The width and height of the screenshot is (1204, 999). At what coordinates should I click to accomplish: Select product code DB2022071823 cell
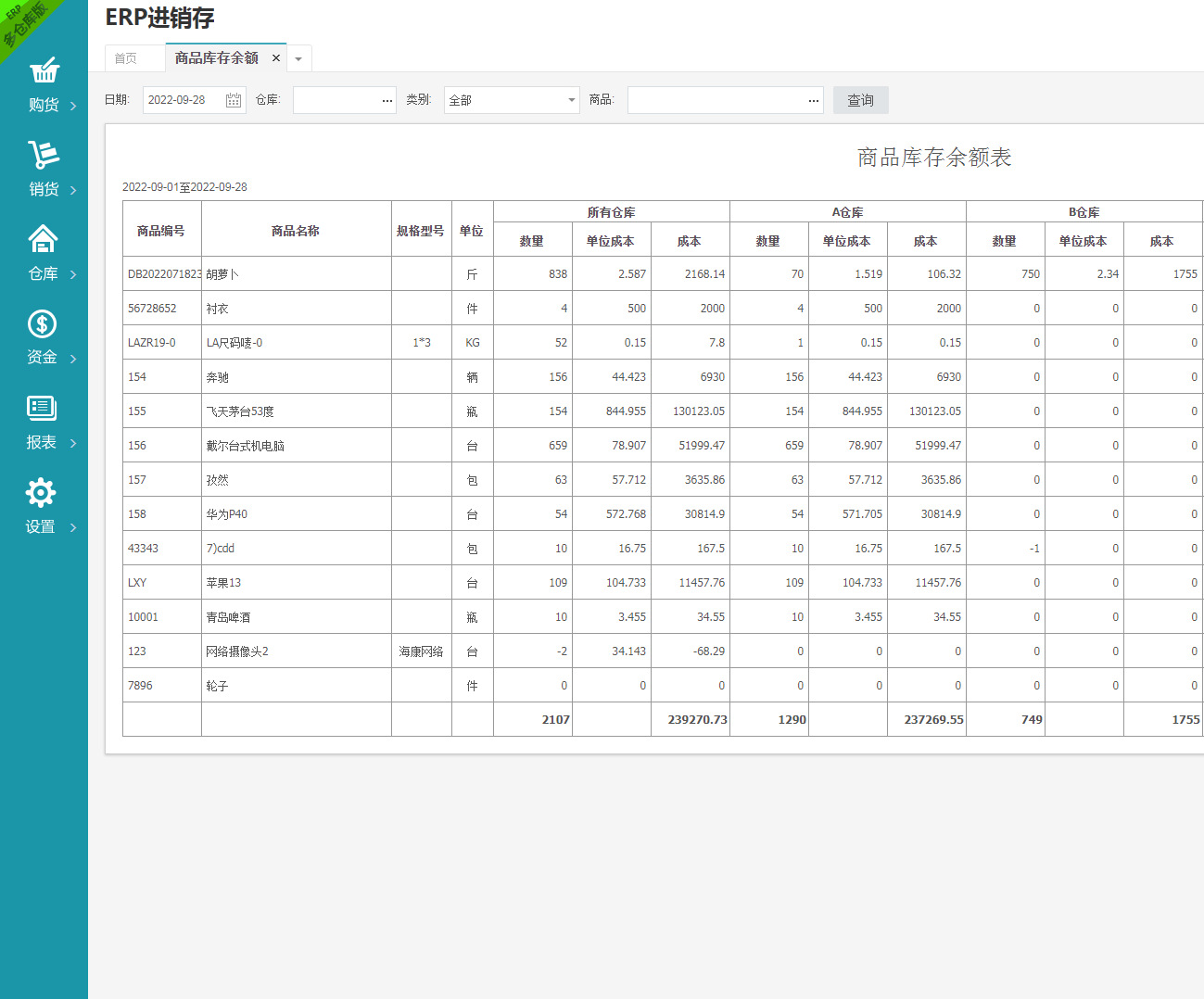point(162,274)
